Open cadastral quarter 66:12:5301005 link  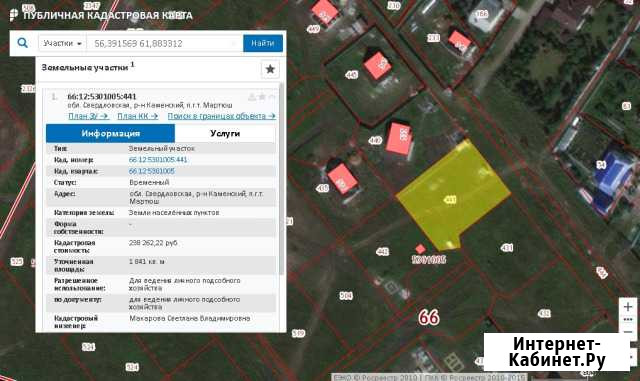tap(151, 171)
